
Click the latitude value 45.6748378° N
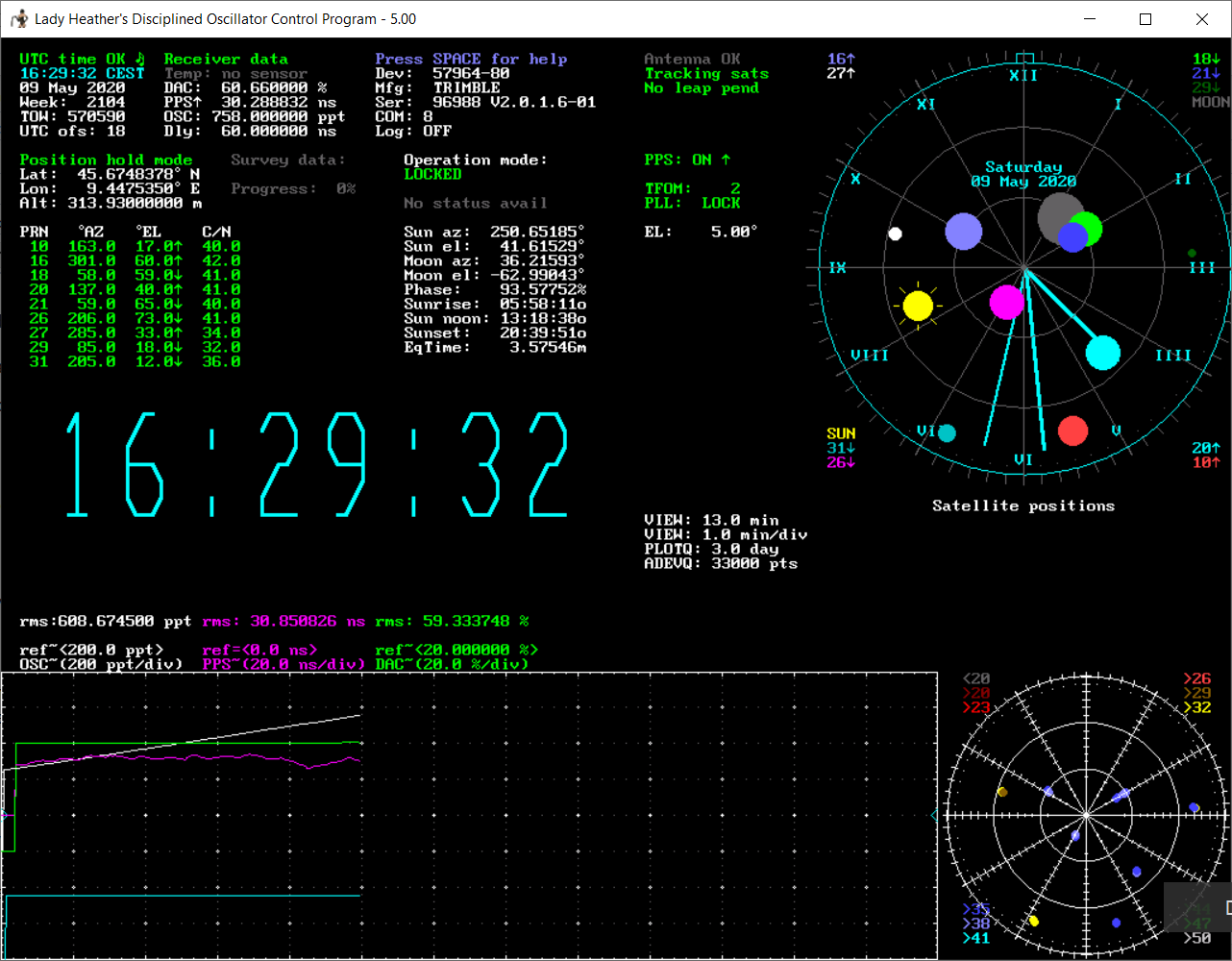pyautogui.click(x=139, y=175)
